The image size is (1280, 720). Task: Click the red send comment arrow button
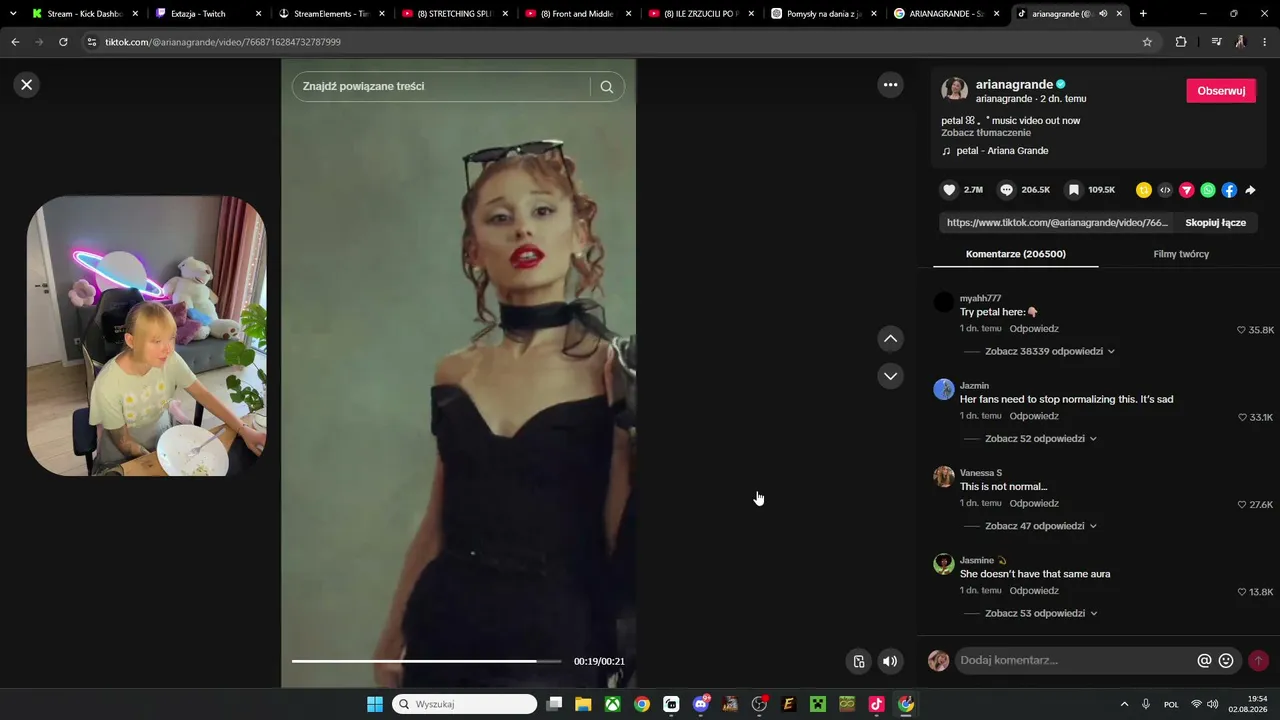pyautogui.click(x=1259, y=661)
